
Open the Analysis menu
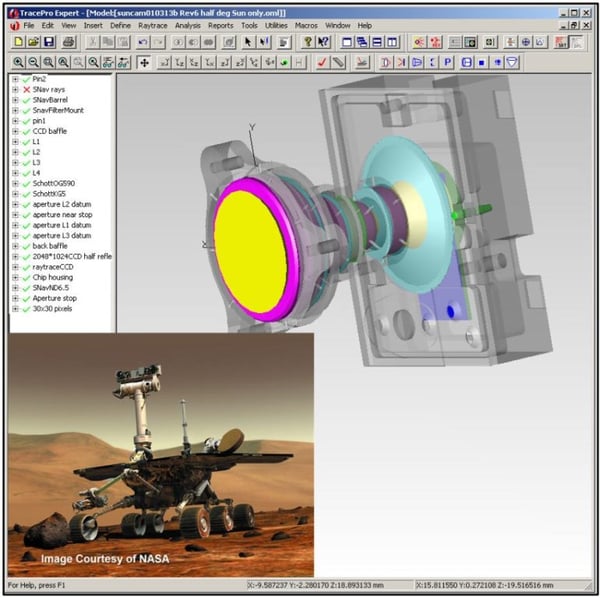pyautogui.click(x=188, y=24)
